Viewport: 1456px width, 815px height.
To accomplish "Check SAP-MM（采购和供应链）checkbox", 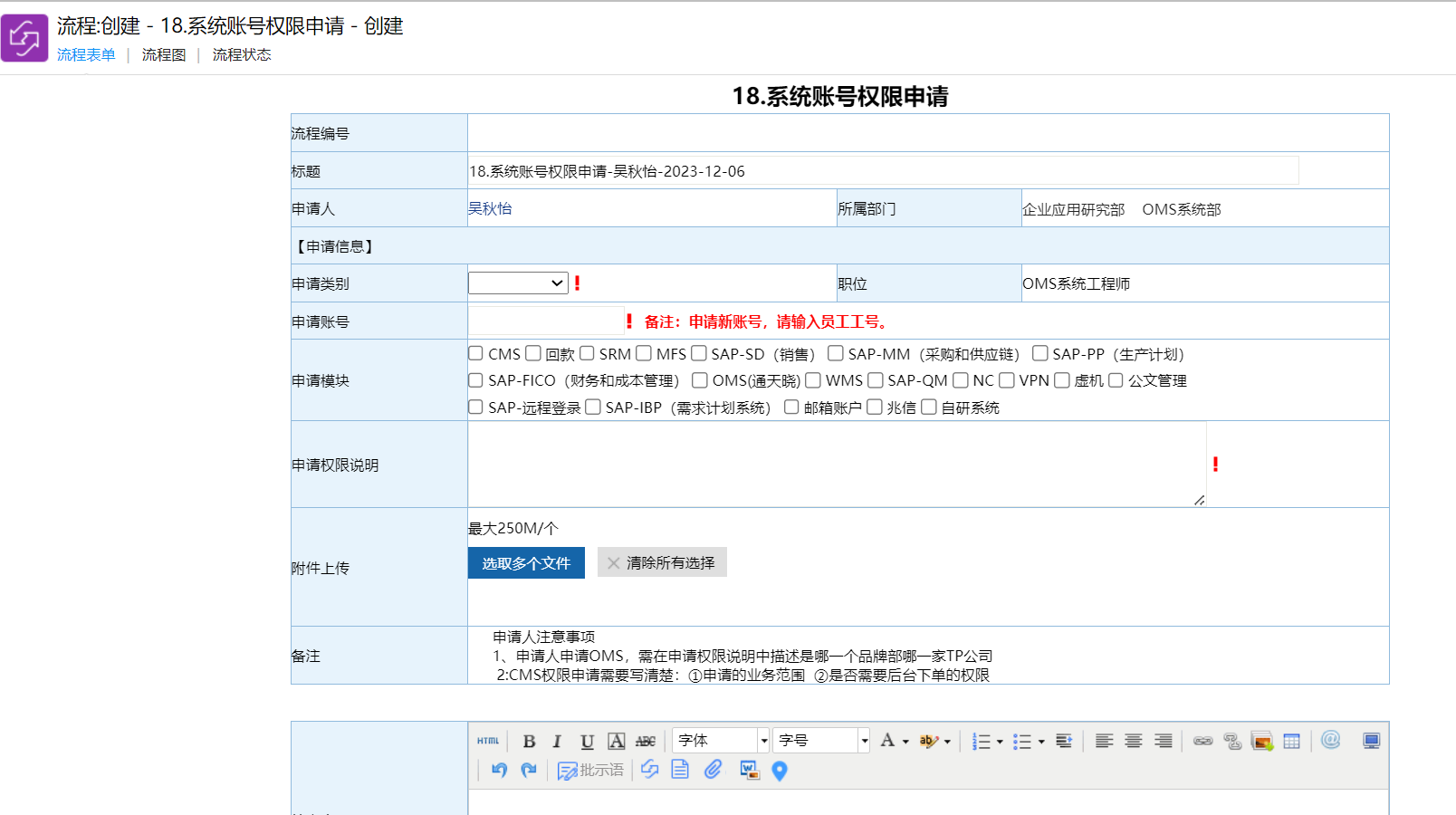I will (x=836, y=353).
